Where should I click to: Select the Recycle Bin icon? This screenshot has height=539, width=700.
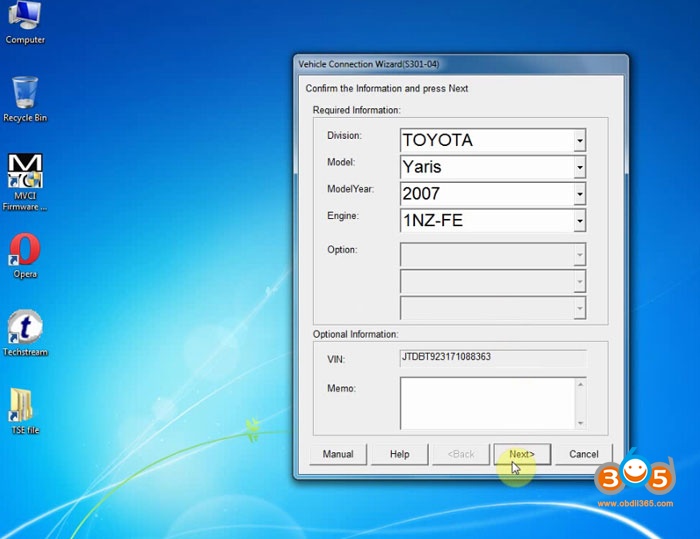(x=25, y=99)
